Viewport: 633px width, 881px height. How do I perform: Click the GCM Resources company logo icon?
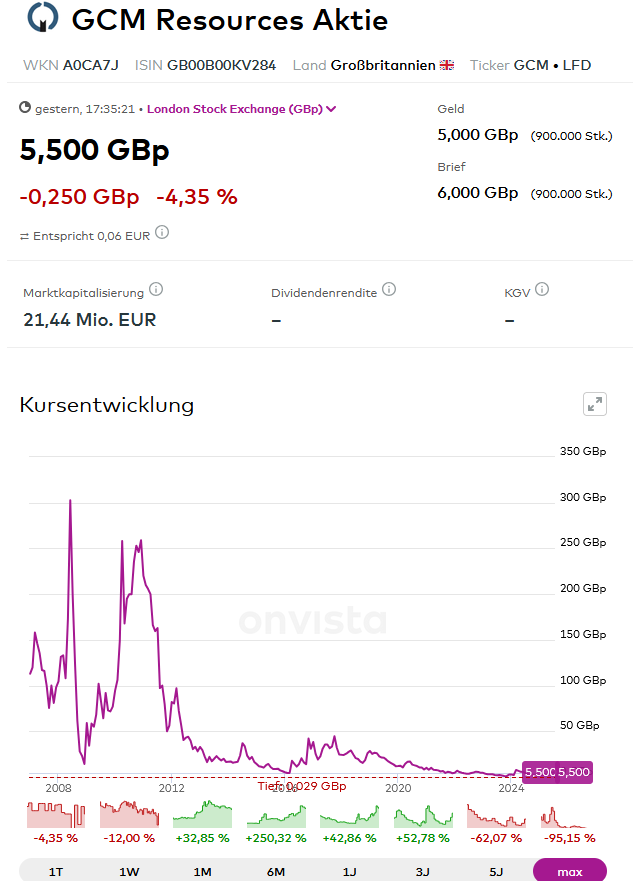pos(43,19)
